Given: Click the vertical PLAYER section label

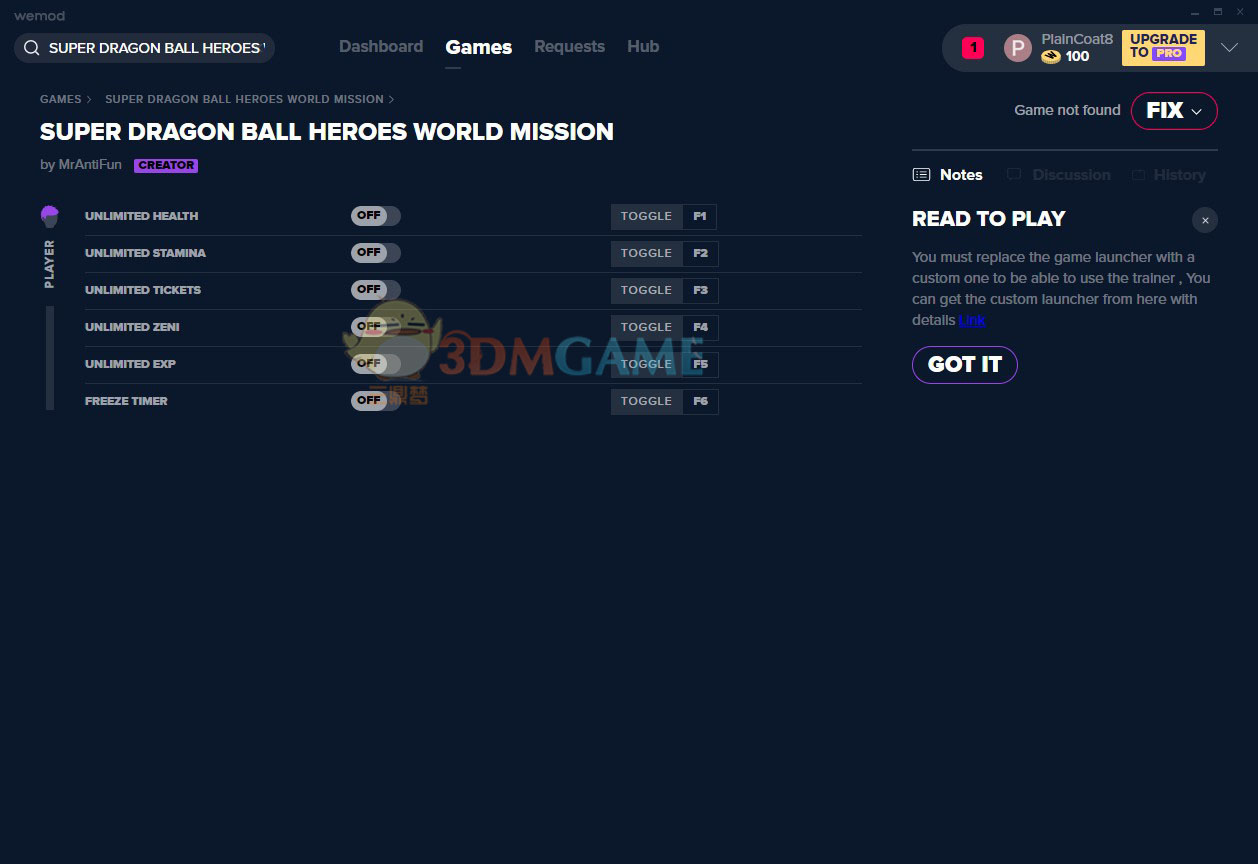Looking at the screenshot, I should click(x=50, y=264).
